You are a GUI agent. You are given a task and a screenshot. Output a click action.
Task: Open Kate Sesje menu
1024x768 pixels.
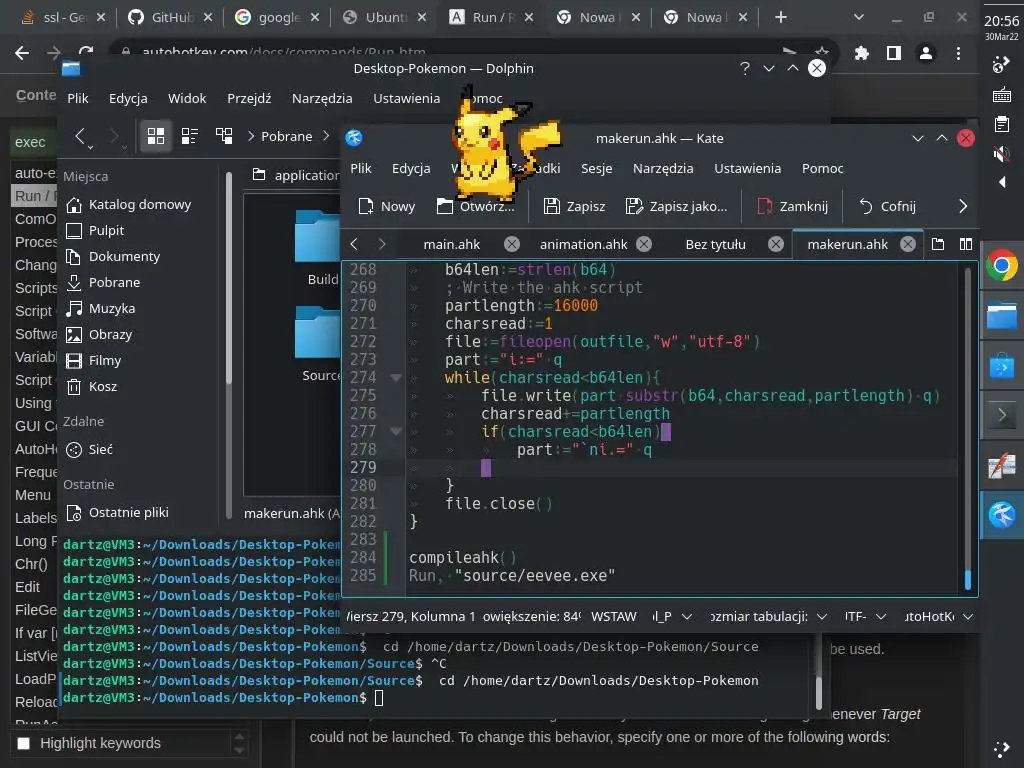pos(596,168)
